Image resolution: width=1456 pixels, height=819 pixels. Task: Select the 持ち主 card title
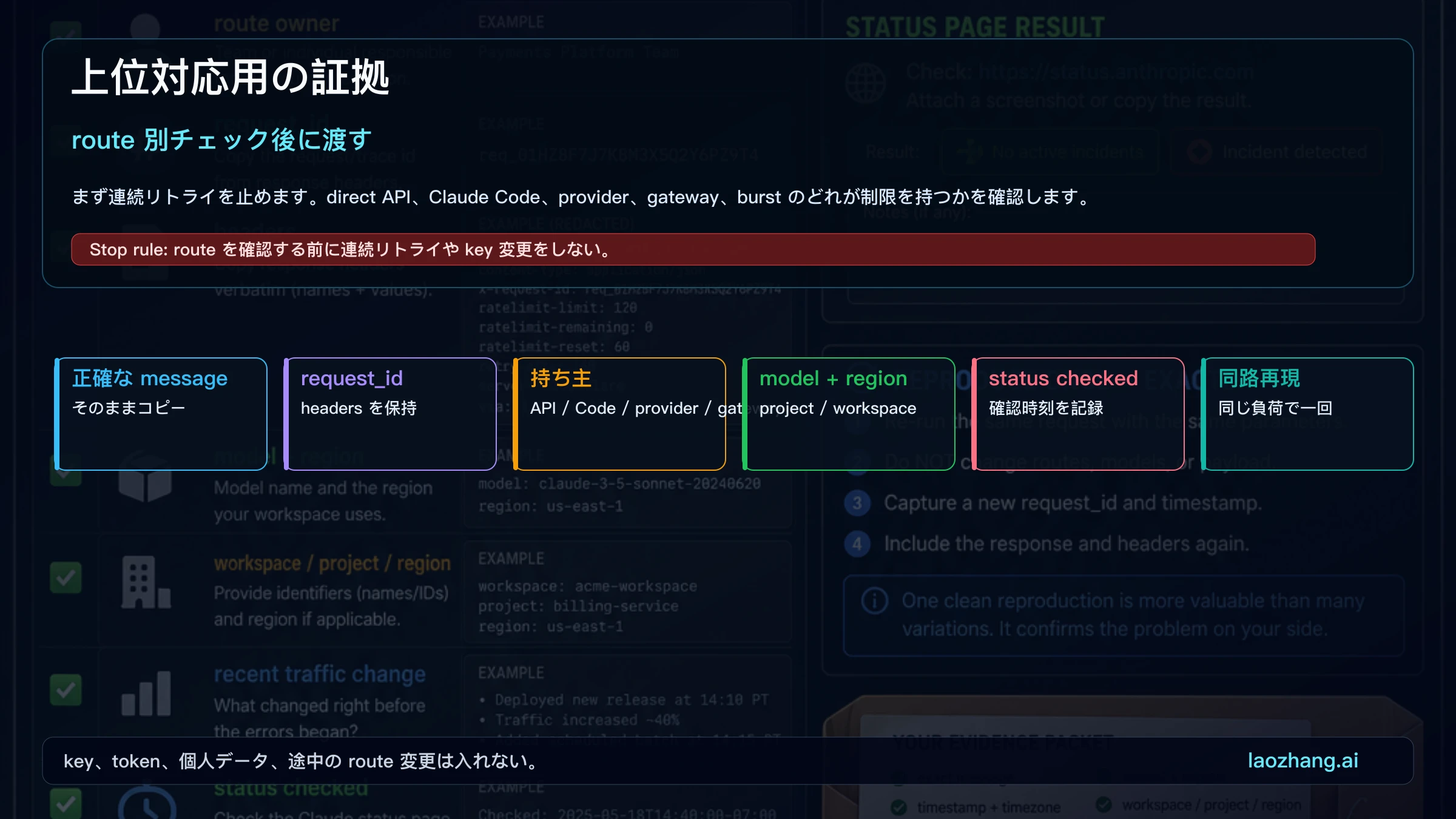coord(561,378)
